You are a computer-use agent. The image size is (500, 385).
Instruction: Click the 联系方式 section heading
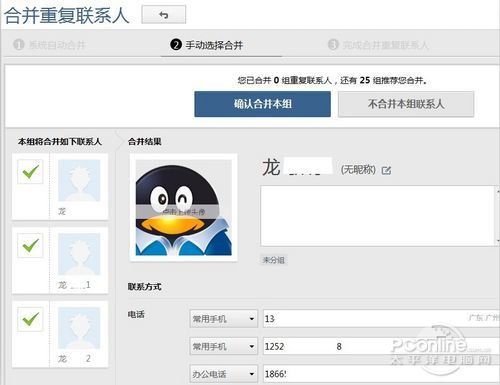[144, 287]
